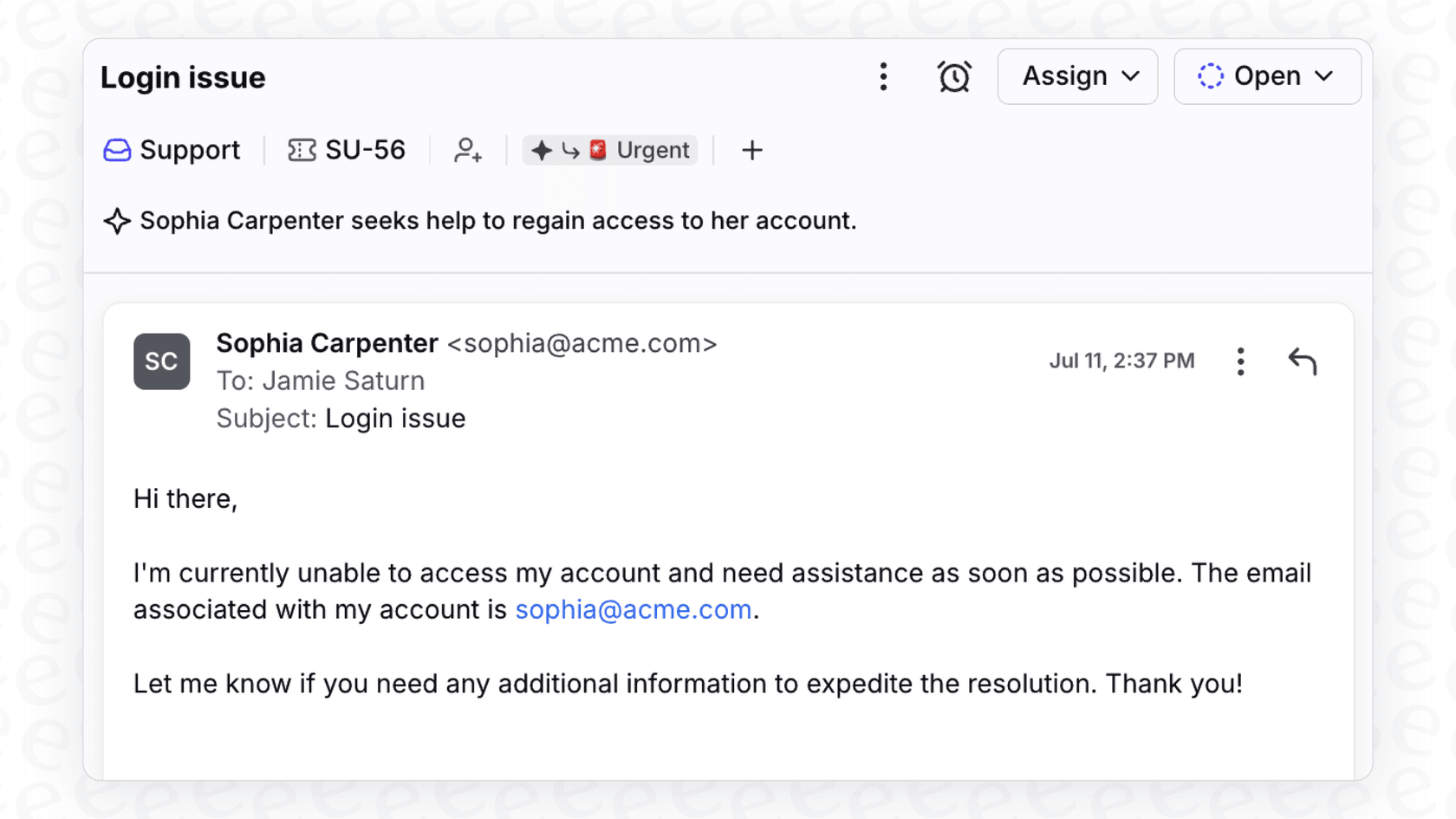
Task: Open the Assign dropdown
Action: coord(1077,76)
